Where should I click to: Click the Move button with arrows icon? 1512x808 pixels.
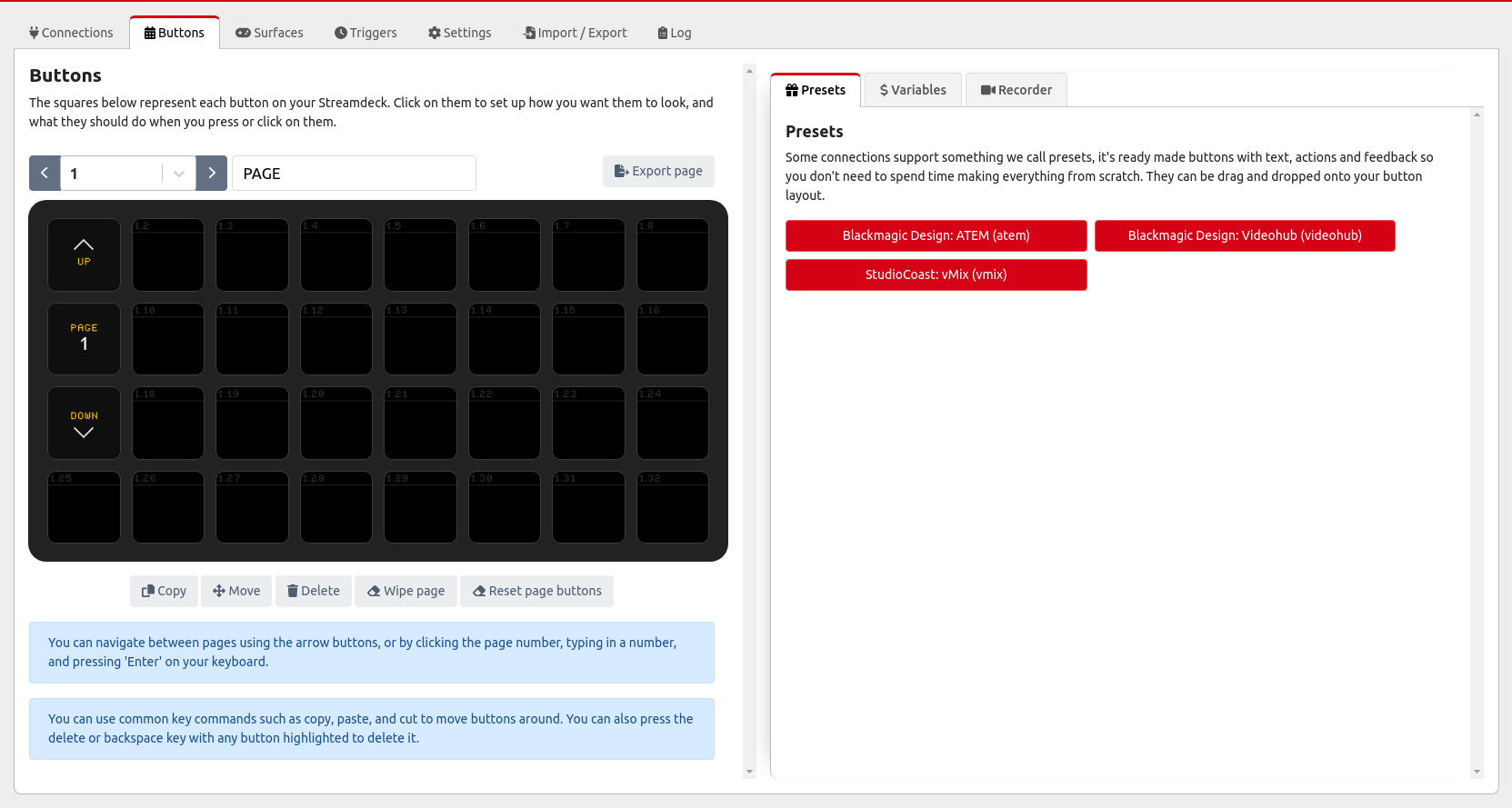[236, 591]
